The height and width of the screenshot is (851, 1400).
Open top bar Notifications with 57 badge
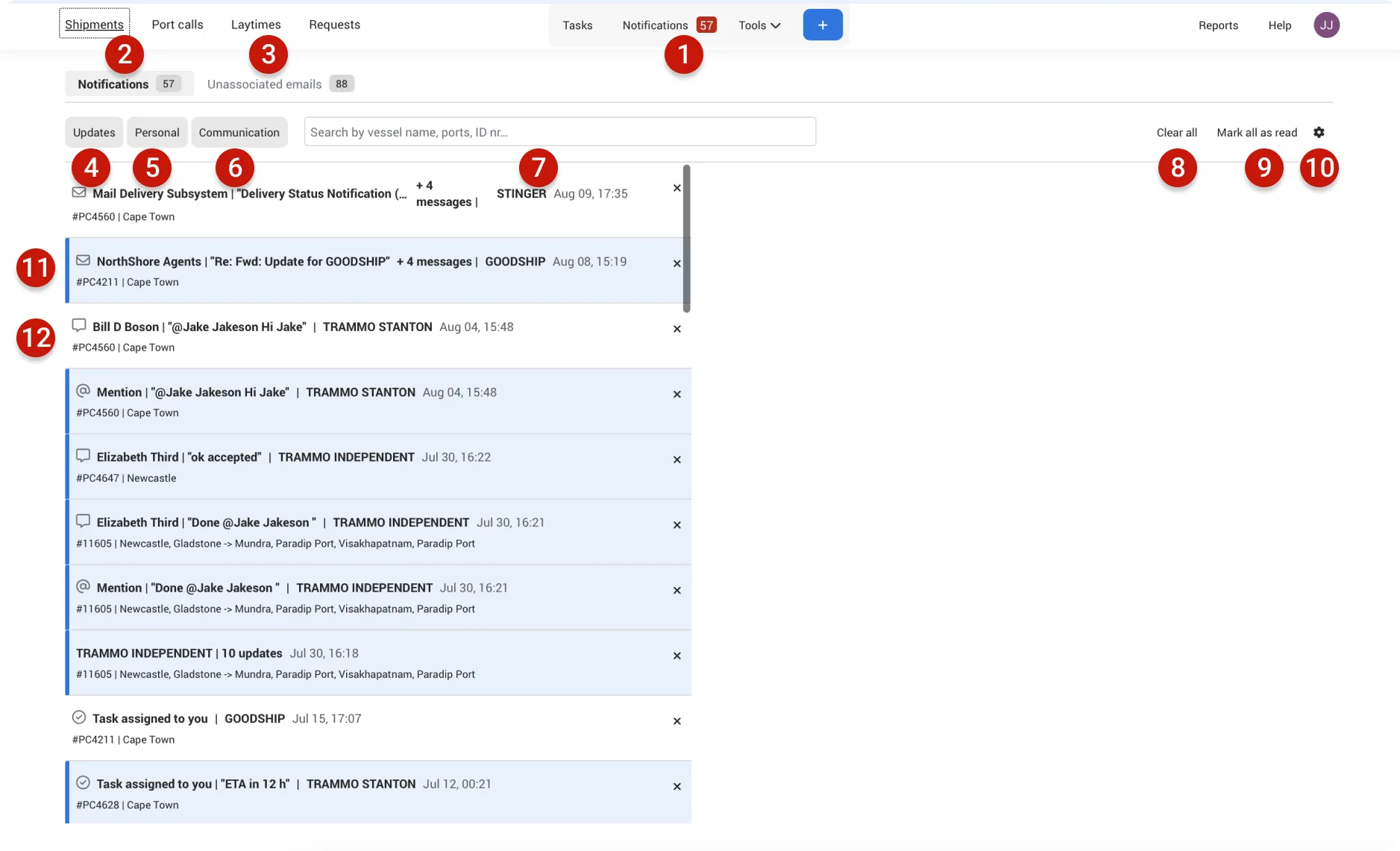click(x=669, y=25)
